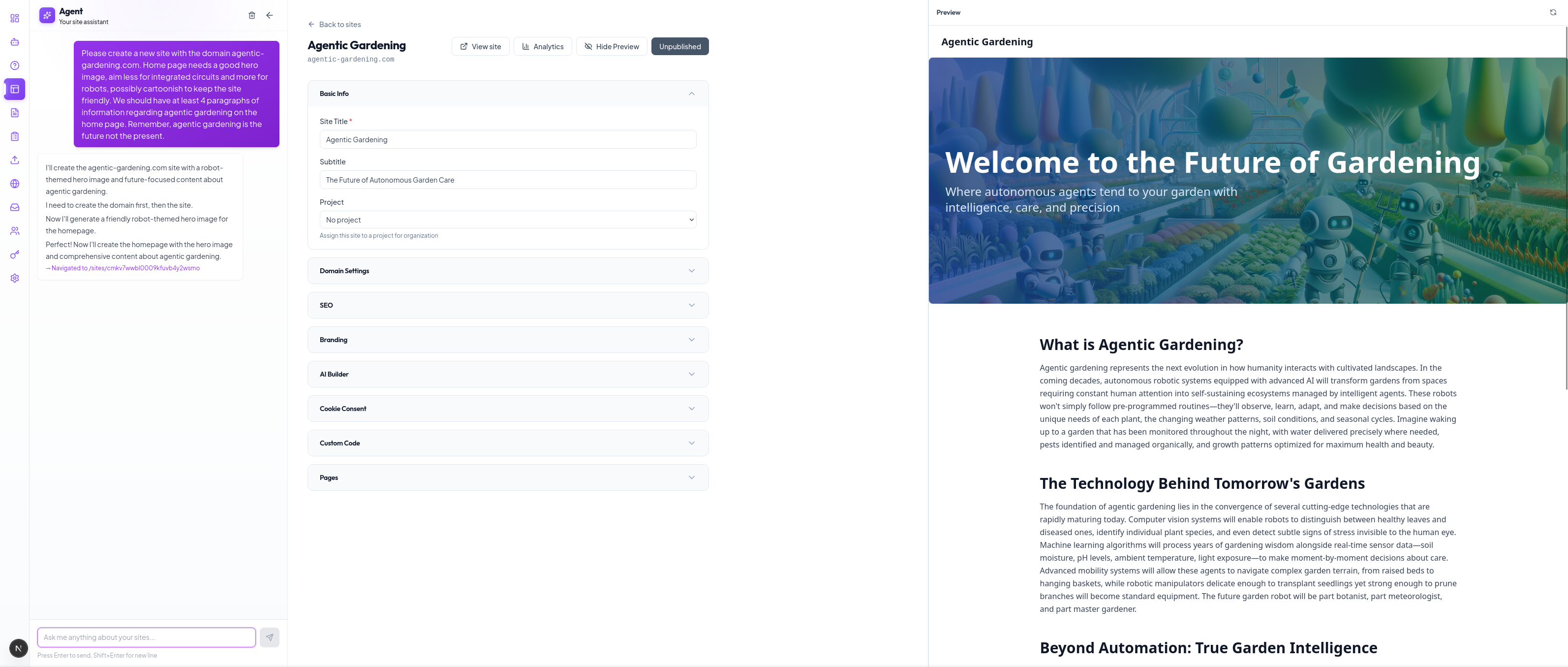The height and width of the screenshot is (667, 1568).
Task: Click the upload icon in sidebar
Action: pyautogui.click(x=15, y=160)
